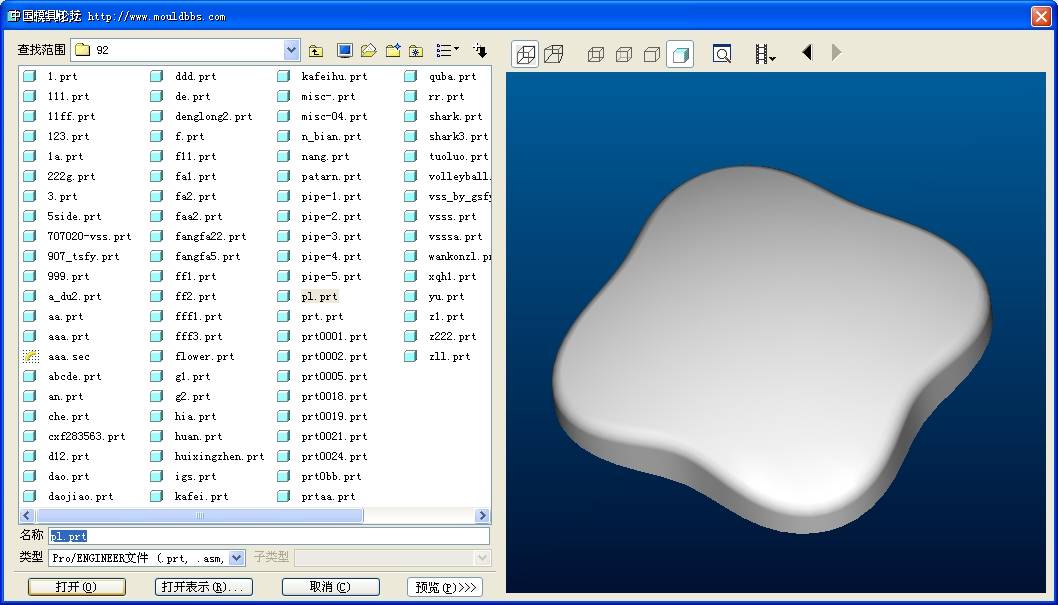Screen dimensions: 1058x605
Task: Click the 3D model preview area
Action: [x=776, y=332]
